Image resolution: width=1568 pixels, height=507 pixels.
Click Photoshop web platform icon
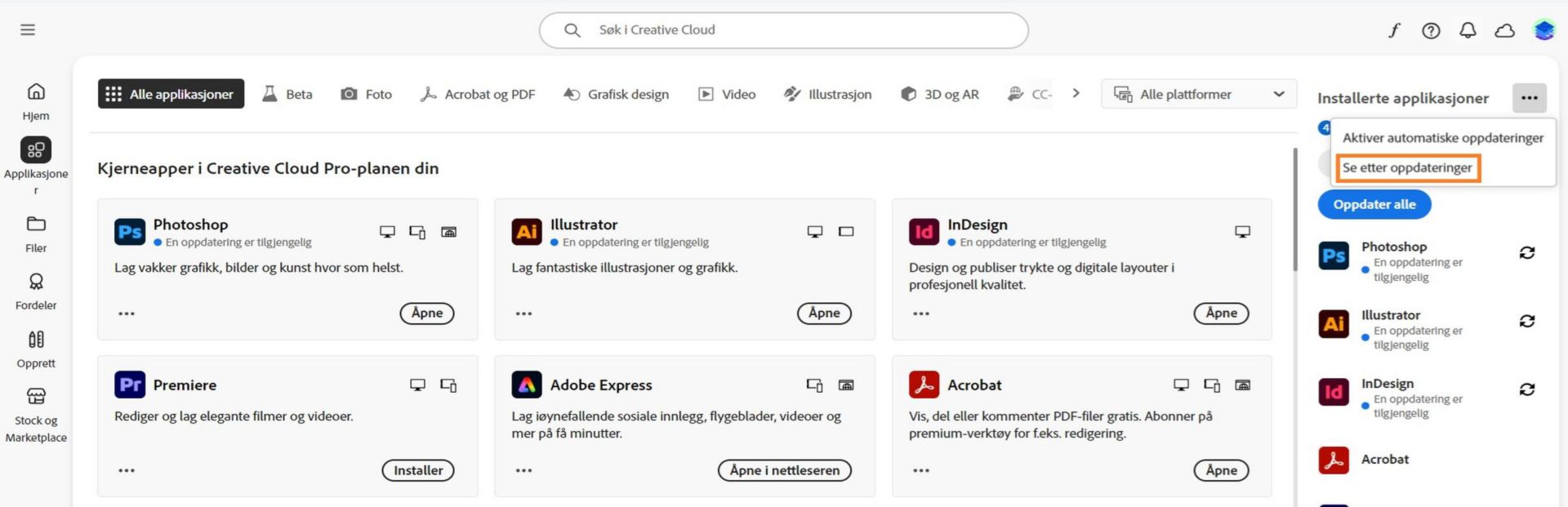pyautogui.click(x=448, y=232)
